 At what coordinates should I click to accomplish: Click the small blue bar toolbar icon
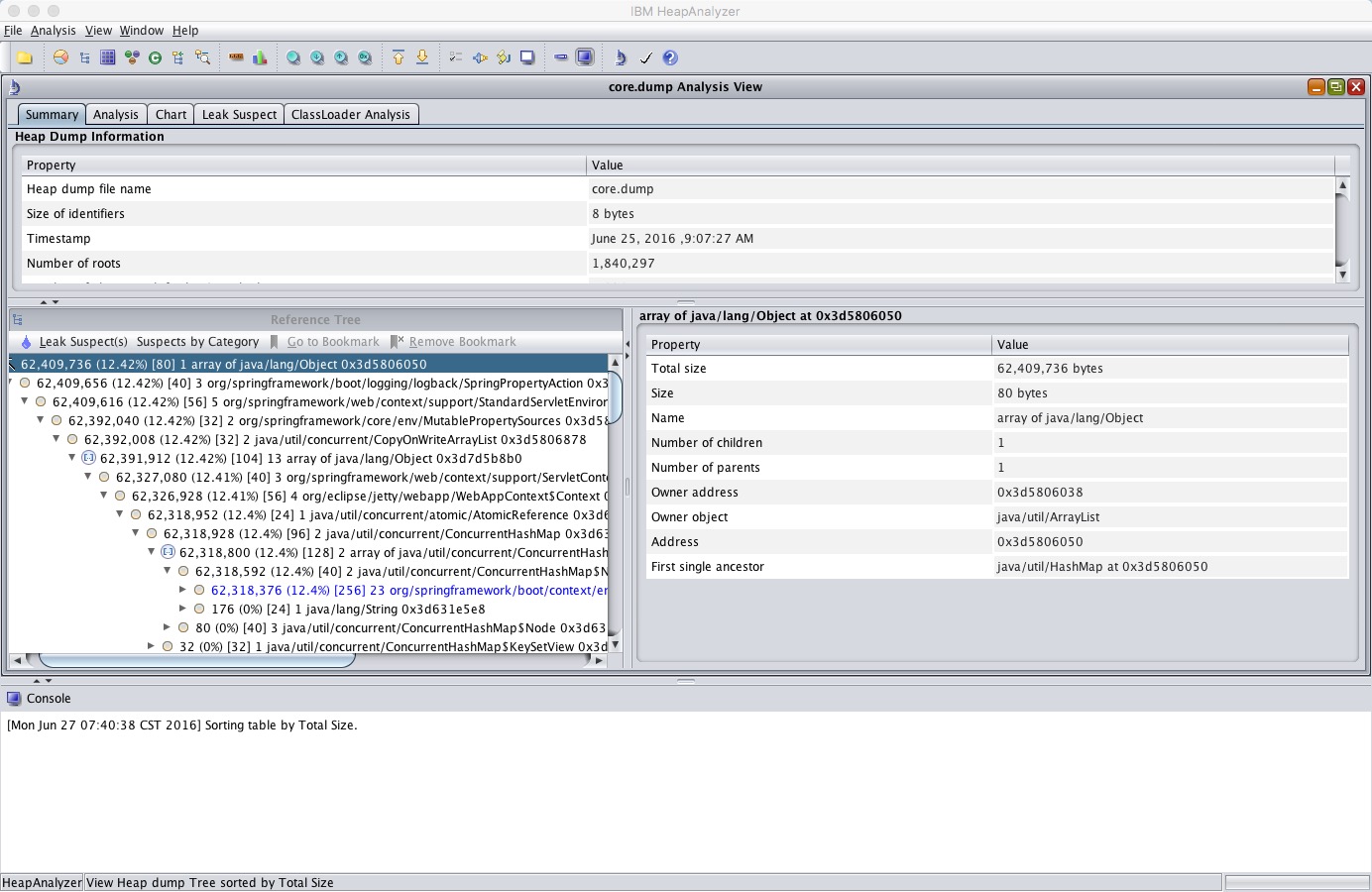561,57
